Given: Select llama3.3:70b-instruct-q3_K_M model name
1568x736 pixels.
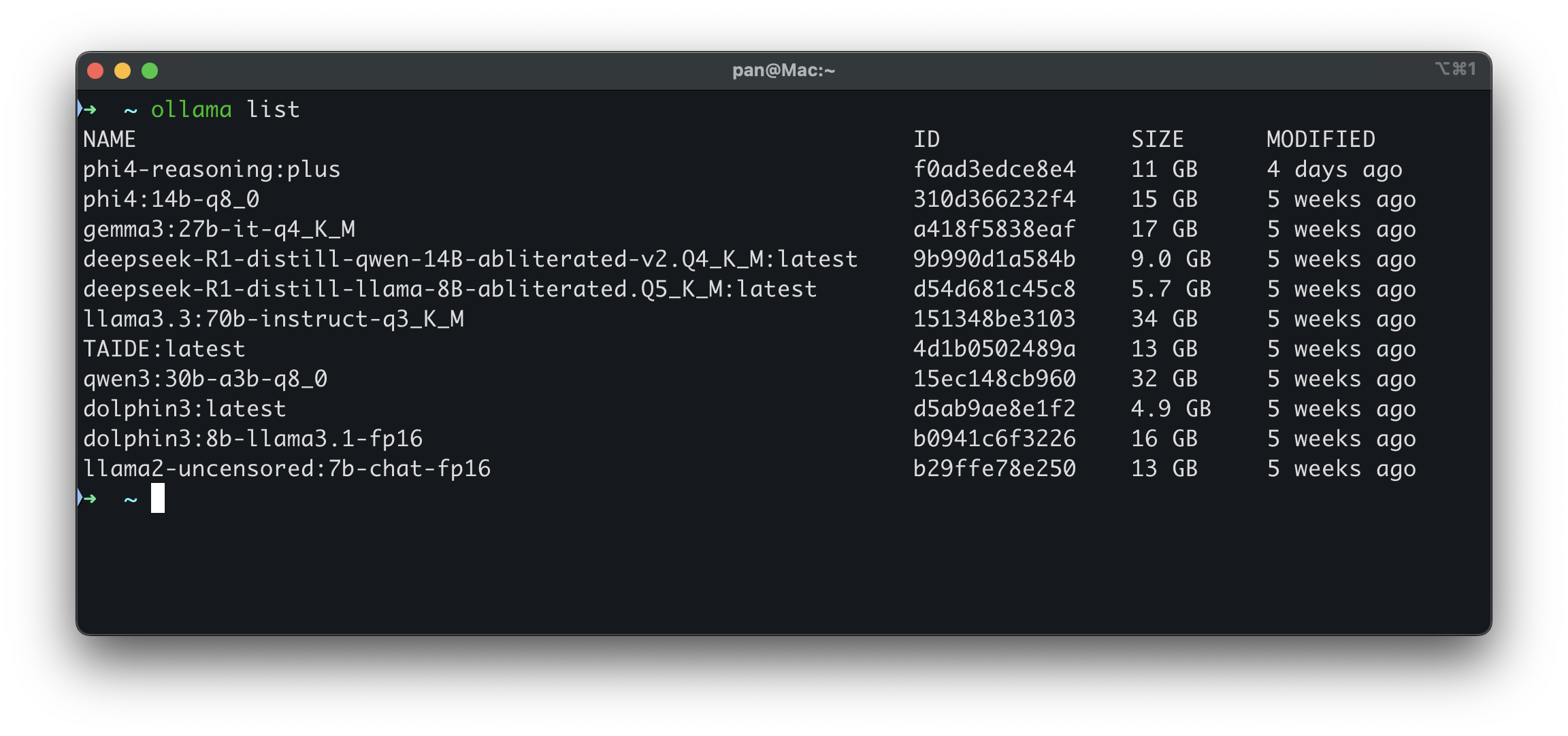Looking at the screenshot, I should (274, 319).
